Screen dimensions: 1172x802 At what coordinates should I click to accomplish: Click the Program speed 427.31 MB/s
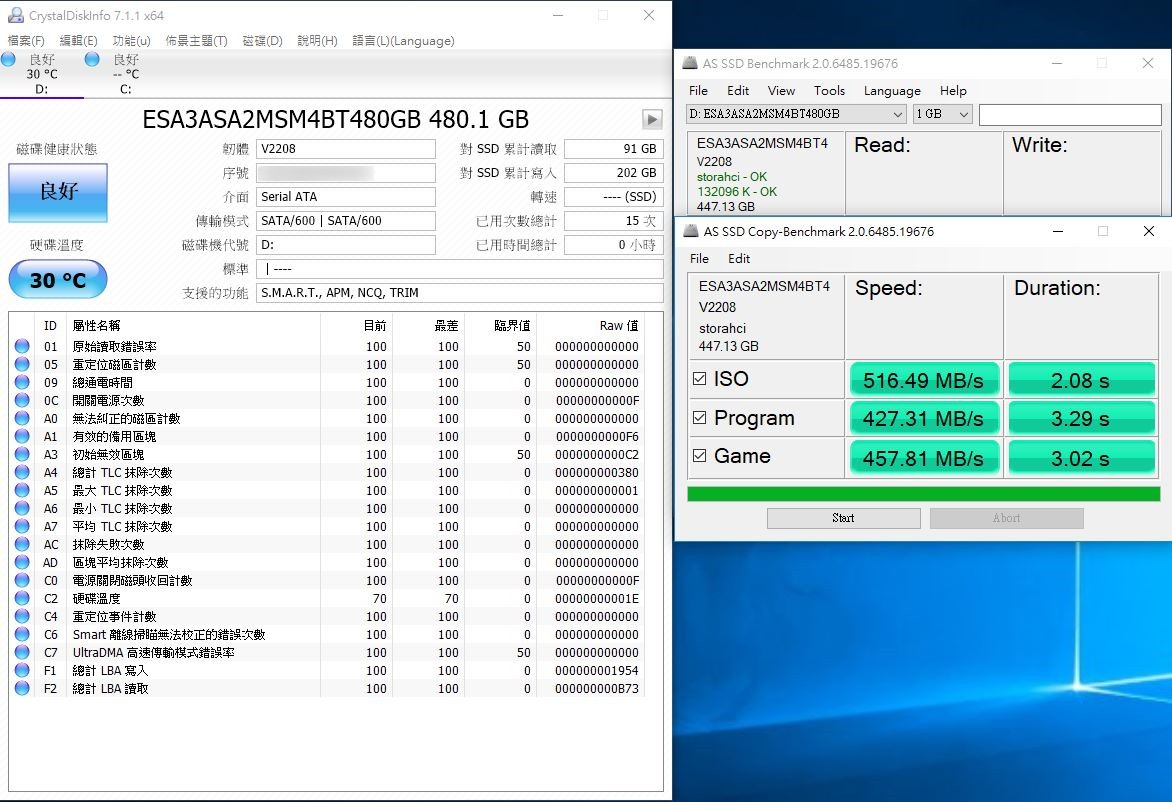923,419
